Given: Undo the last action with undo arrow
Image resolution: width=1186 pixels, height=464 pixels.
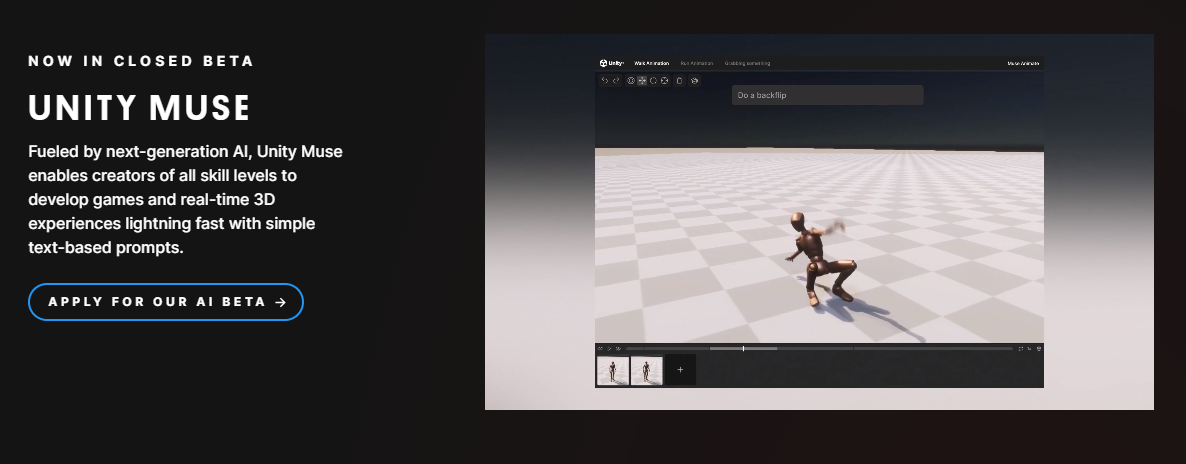Looking at the screenshot, I should tap(605, 80).
